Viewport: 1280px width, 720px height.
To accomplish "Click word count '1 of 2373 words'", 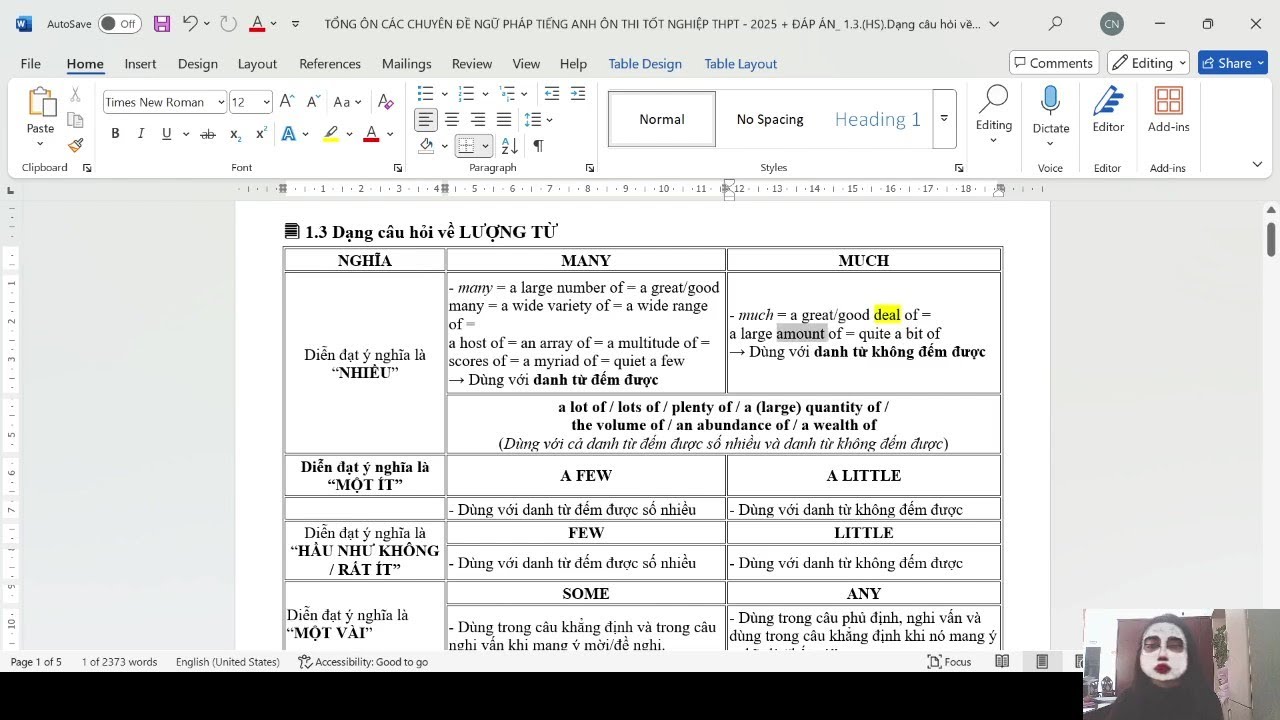I will [119, 662].
